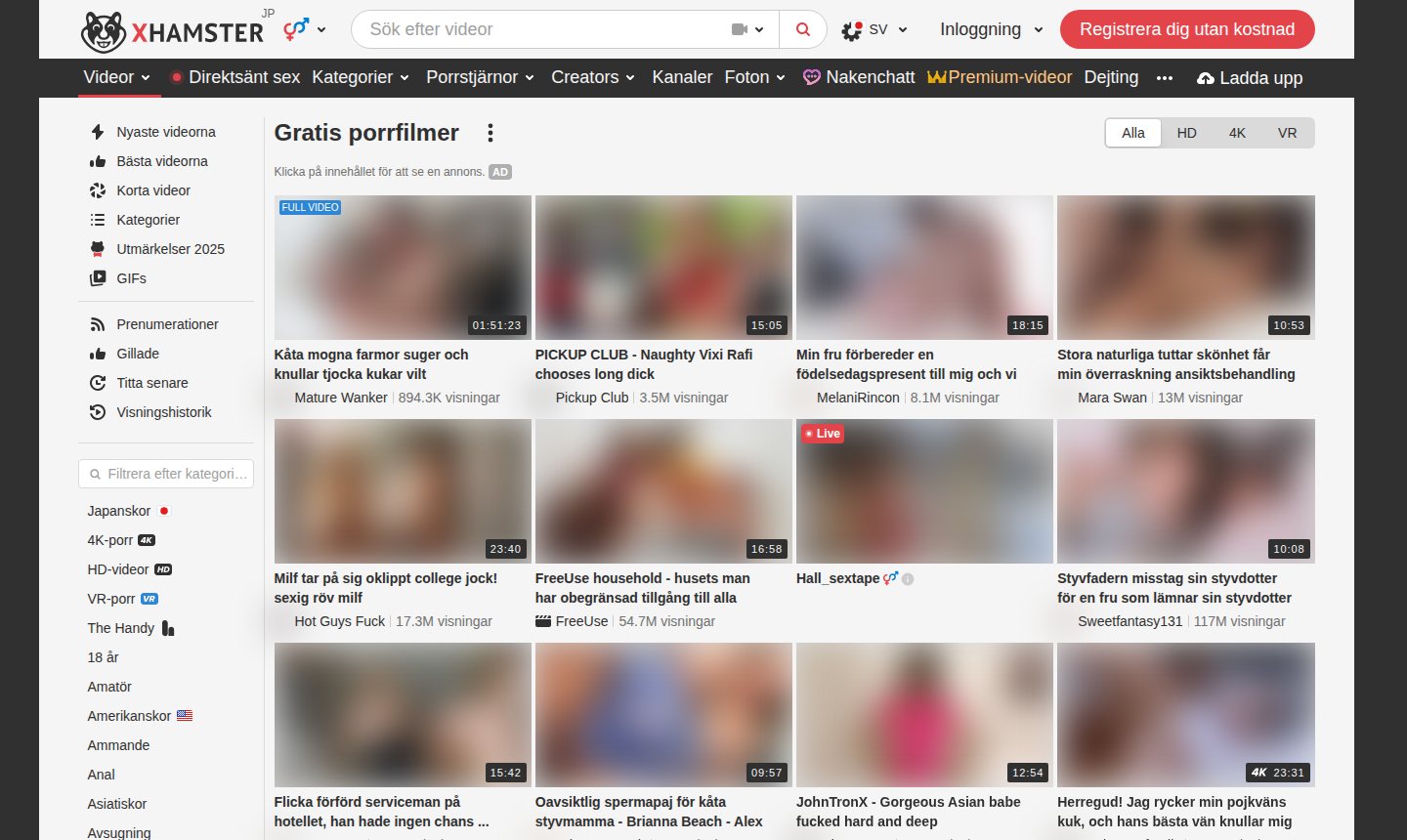Open the Videor menu
The height and width of the screenshot is (840, 1407).
click(x=117, y=77)
